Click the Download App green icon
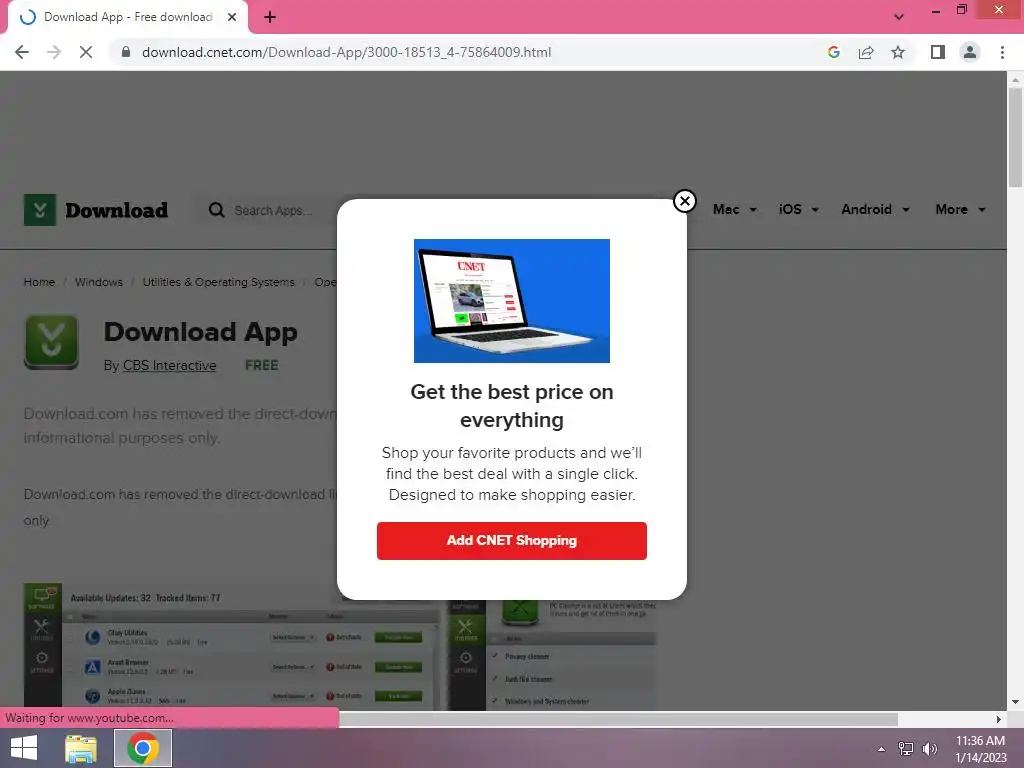Screen dimensions: 1024x768 [51, 342]
